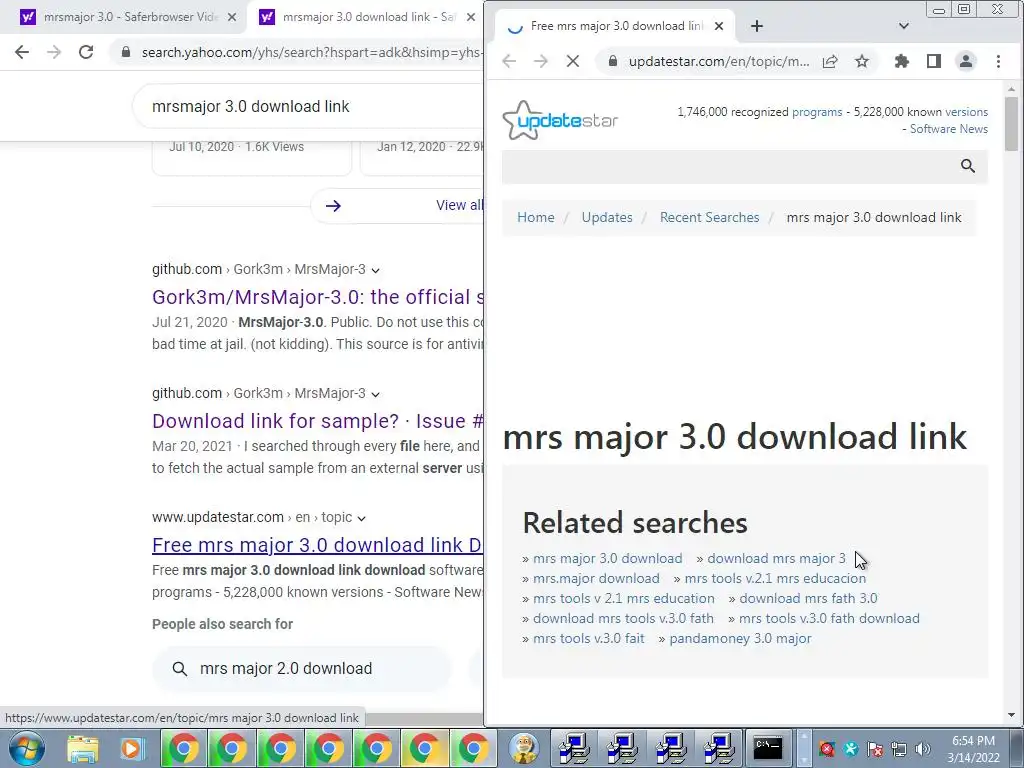
Task: Open related search 'mrs.major download'
Action: coord(596,579)
